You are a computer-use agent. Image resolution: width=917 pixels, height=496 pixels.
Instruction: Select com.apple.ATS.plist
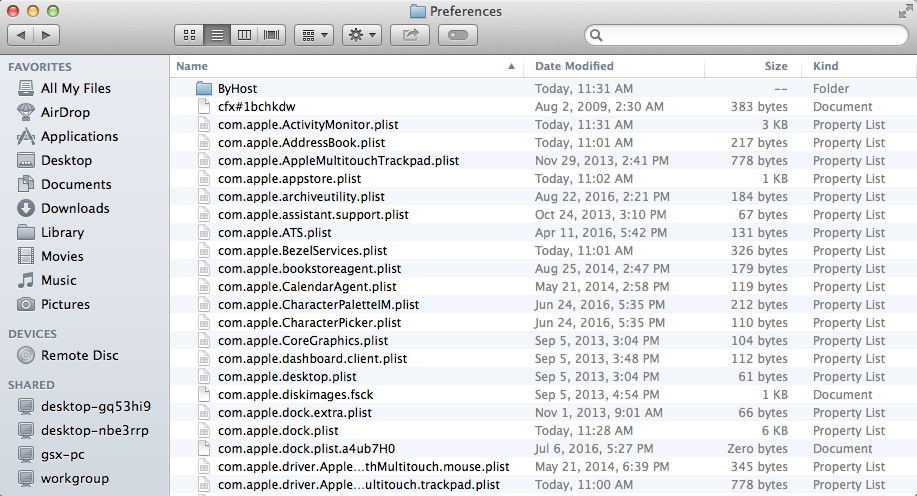point(274,233)
